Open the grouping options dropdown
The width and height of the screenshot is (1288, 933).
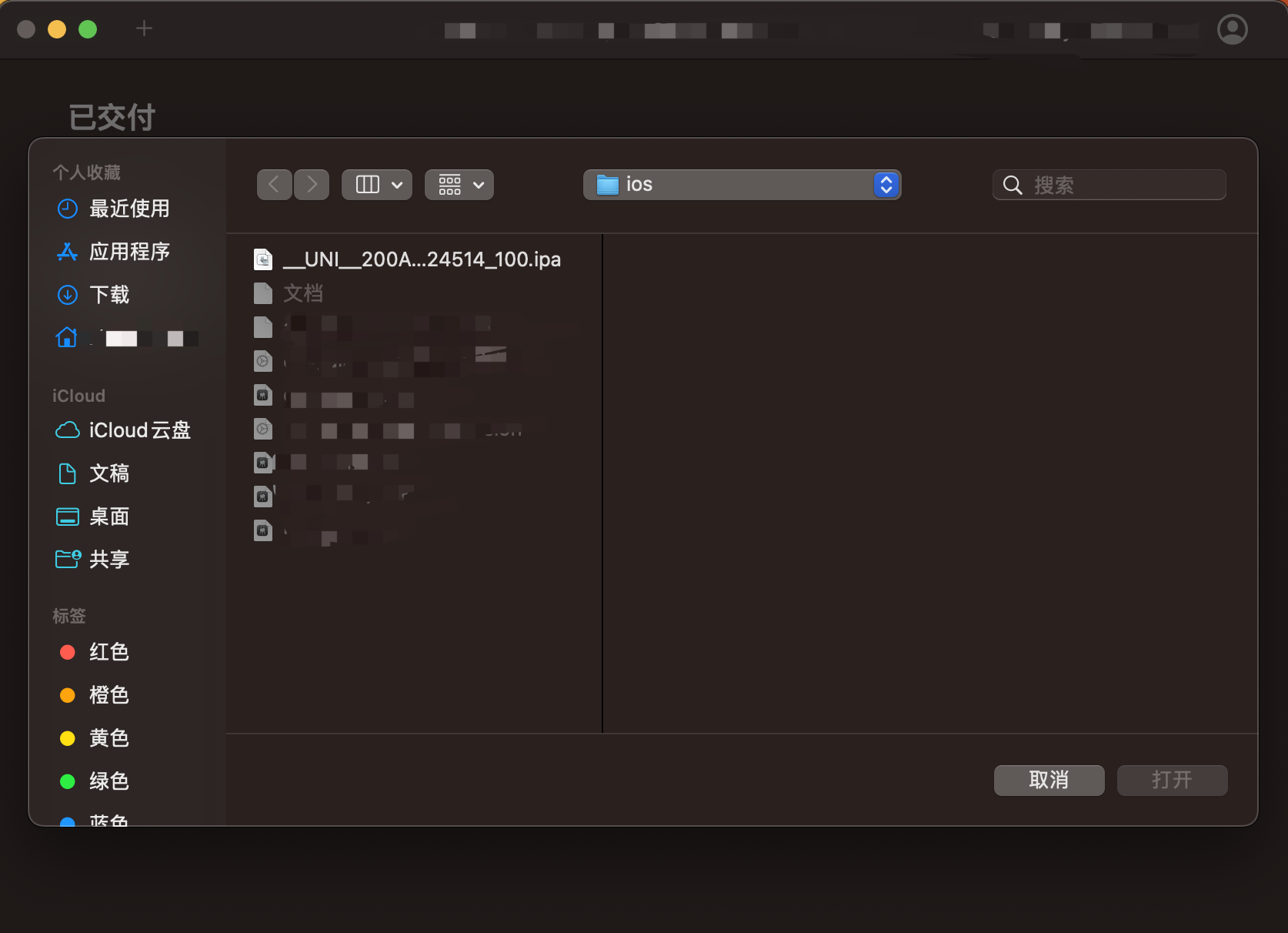[459, 184]
